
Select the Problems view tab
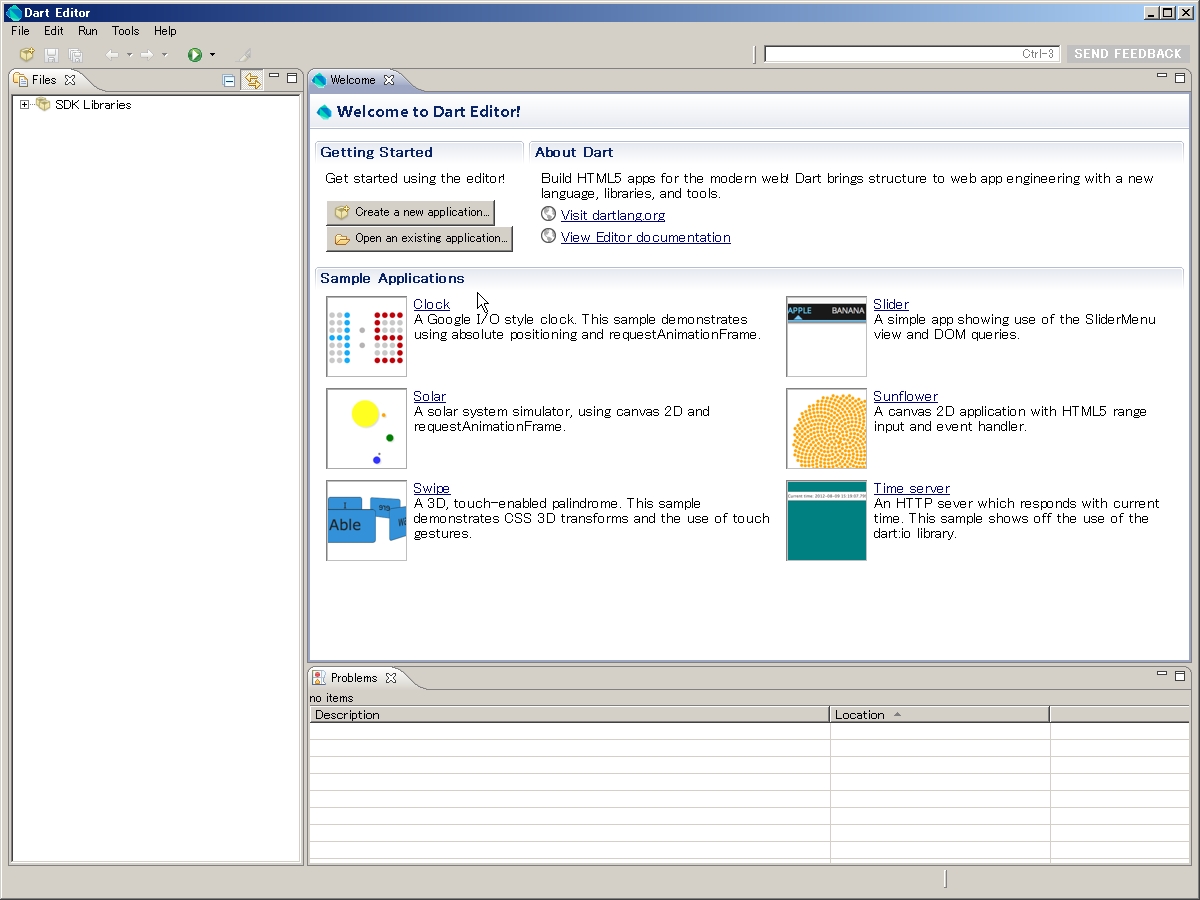click(x=354, y=678)
